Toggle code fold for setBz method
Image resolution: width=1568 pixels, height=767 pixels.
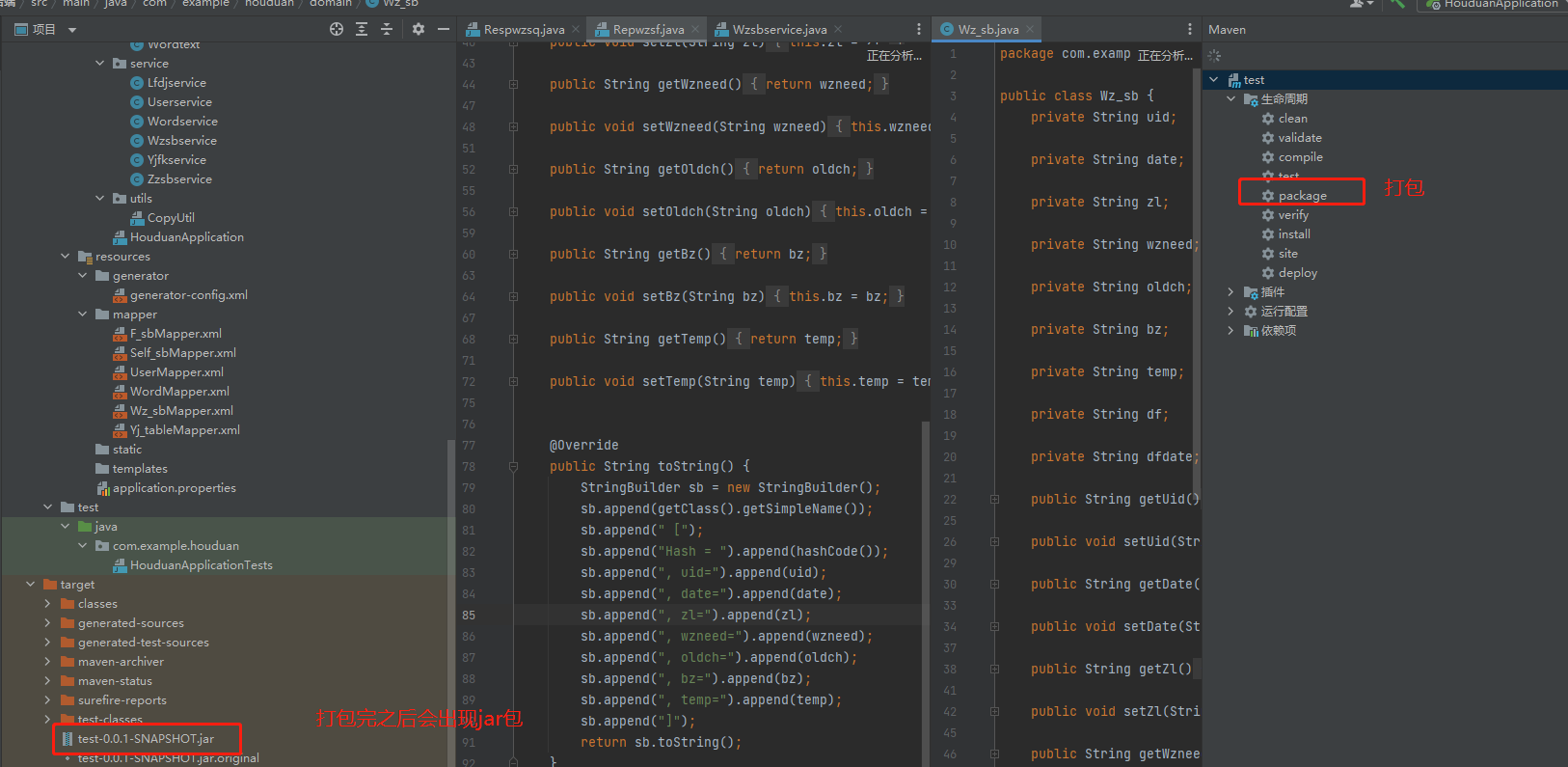pos(513,297)
